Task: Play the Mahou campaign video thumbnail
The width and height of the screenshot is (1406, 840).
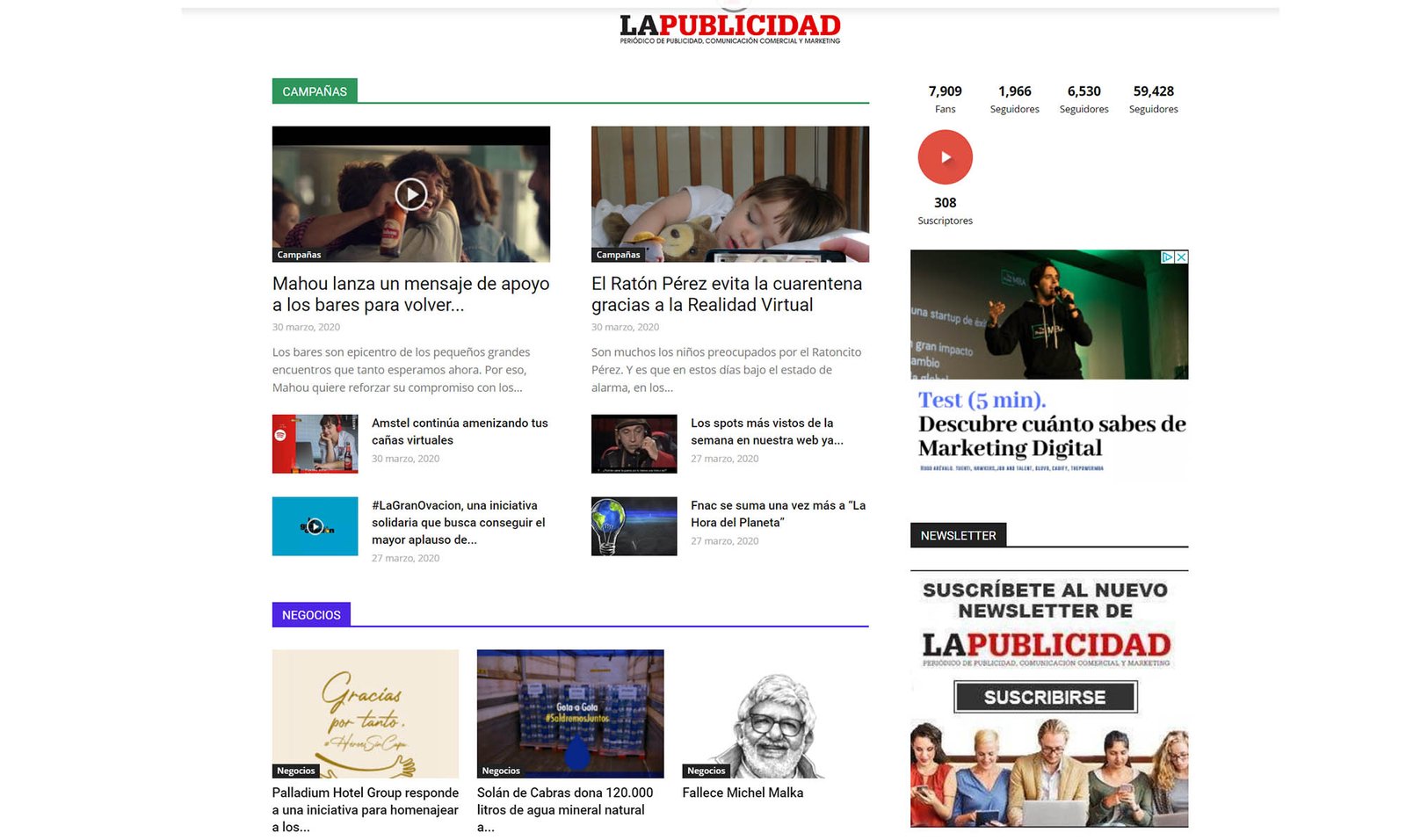Action: click(x=410, y=194)
